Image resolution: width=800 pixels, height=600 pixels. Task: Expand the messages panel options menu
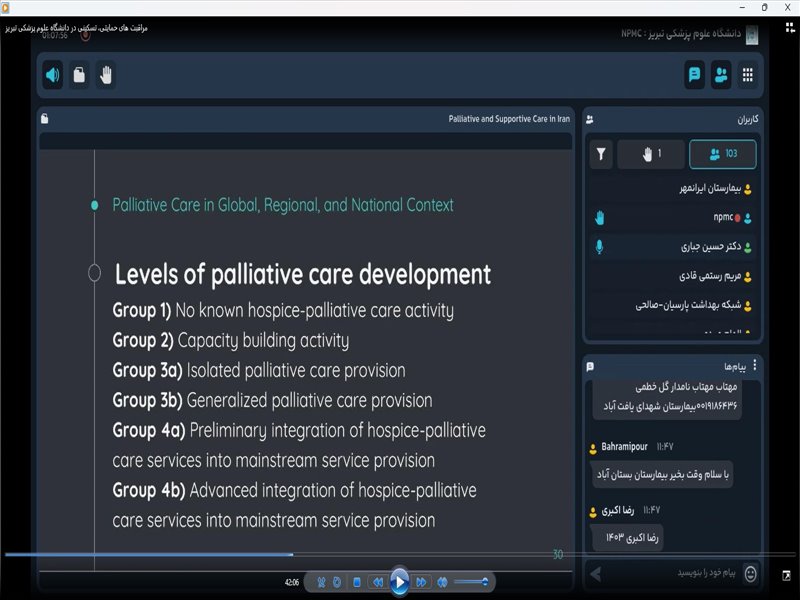755,364
